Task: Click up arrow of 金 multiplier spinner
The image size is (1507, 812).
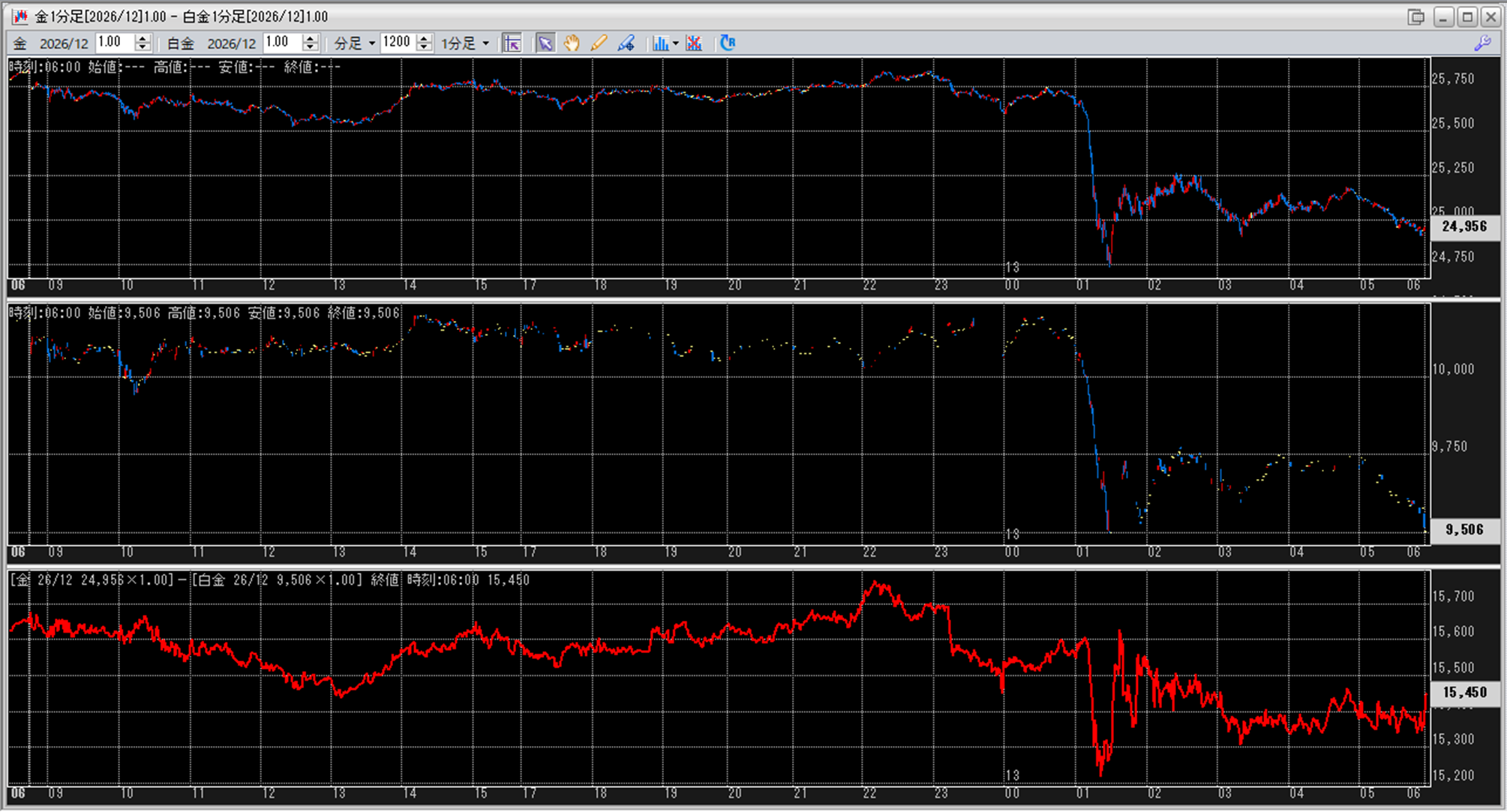Action: pos(143,38)
